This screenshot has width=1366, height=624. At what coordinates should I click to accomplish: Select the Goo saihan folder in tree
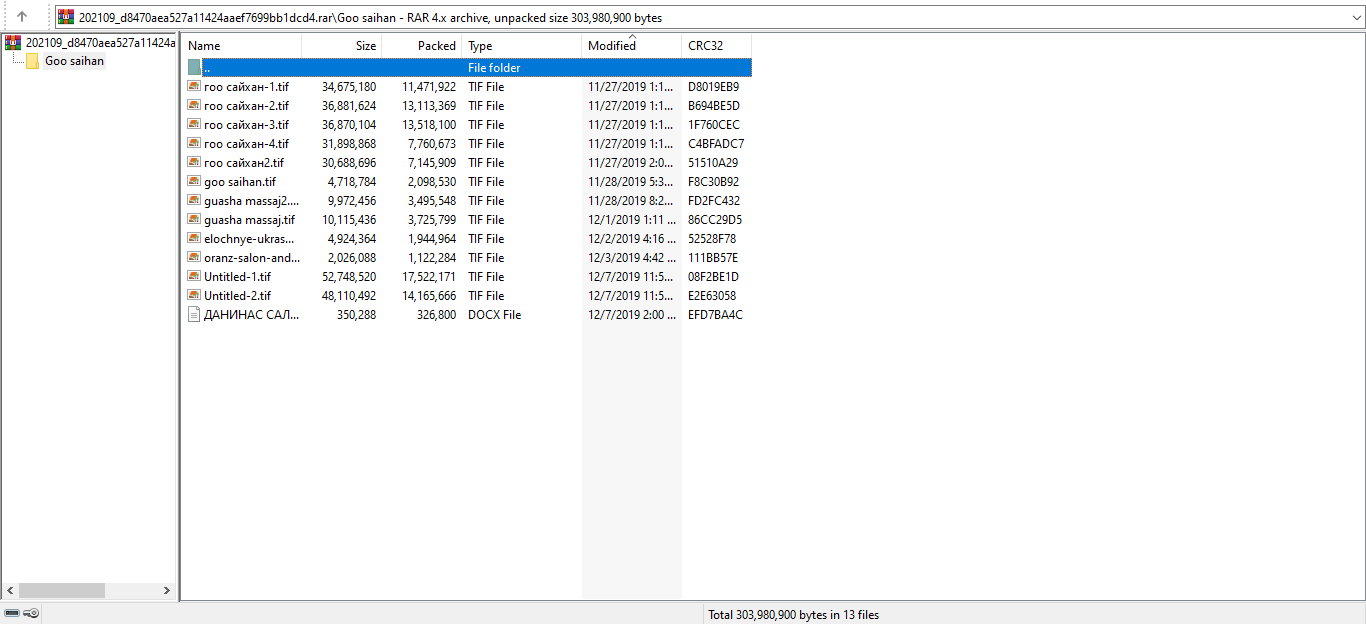point(73,61)
